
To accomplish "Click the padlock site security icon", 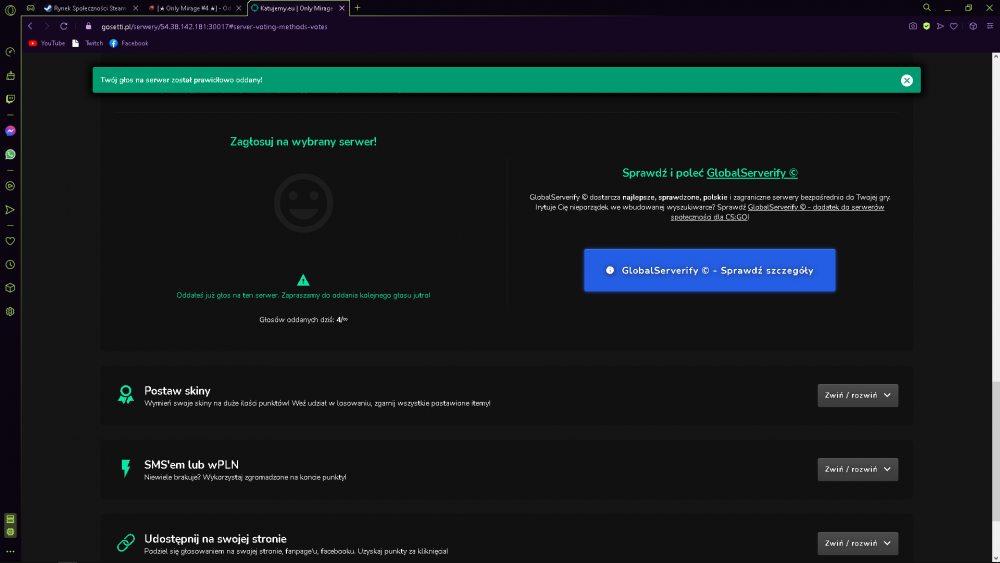I will [x=89, y=26].
